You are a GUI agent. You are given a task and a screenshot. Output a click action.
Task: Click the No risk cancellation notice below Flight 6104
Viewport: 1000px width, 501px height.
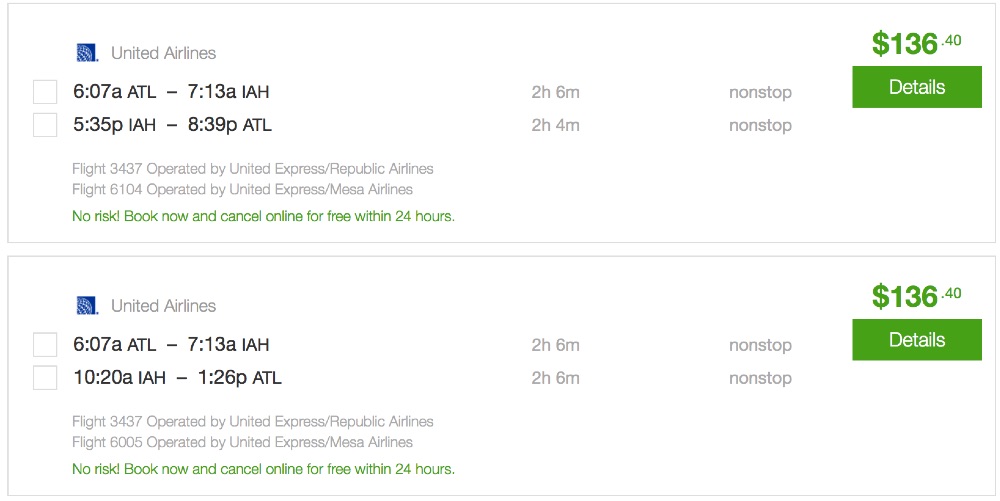click(263, 215)
